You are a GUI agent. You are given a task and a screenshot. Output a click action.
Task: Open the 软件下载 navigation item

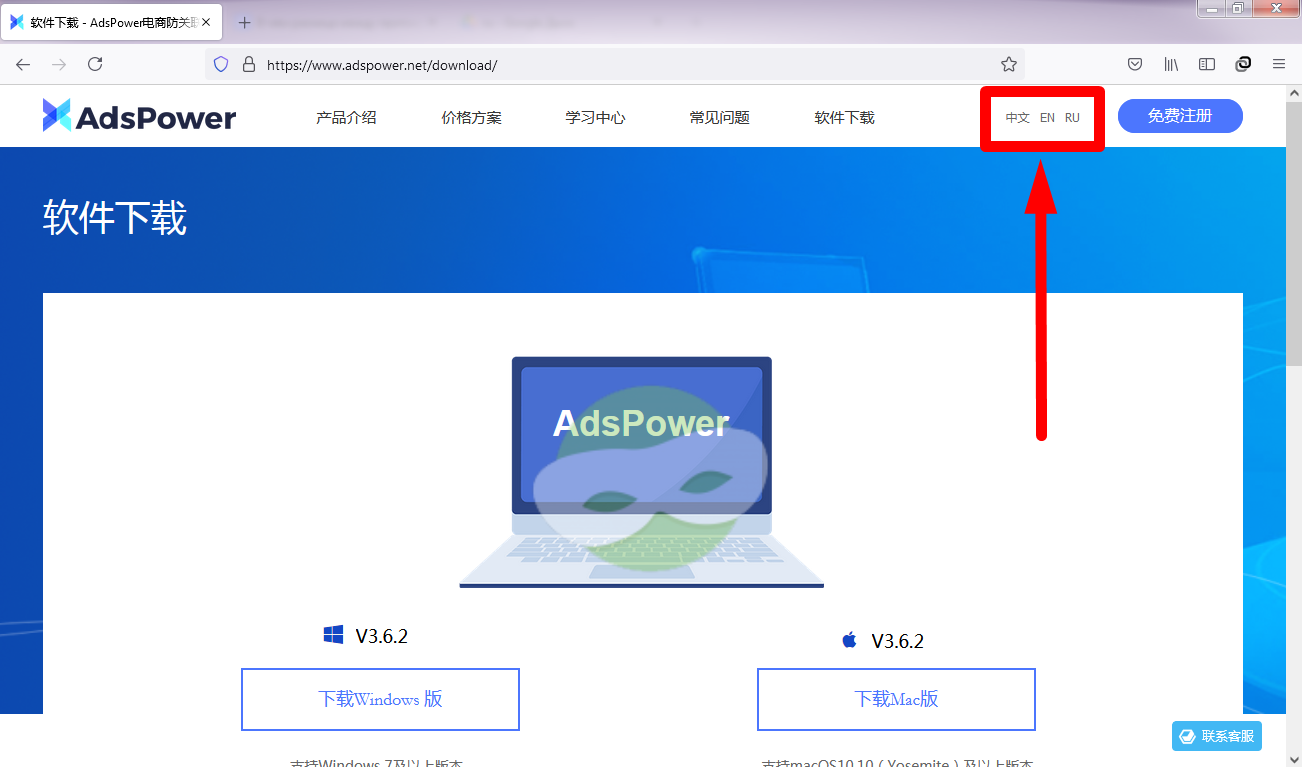click(844, 117)
